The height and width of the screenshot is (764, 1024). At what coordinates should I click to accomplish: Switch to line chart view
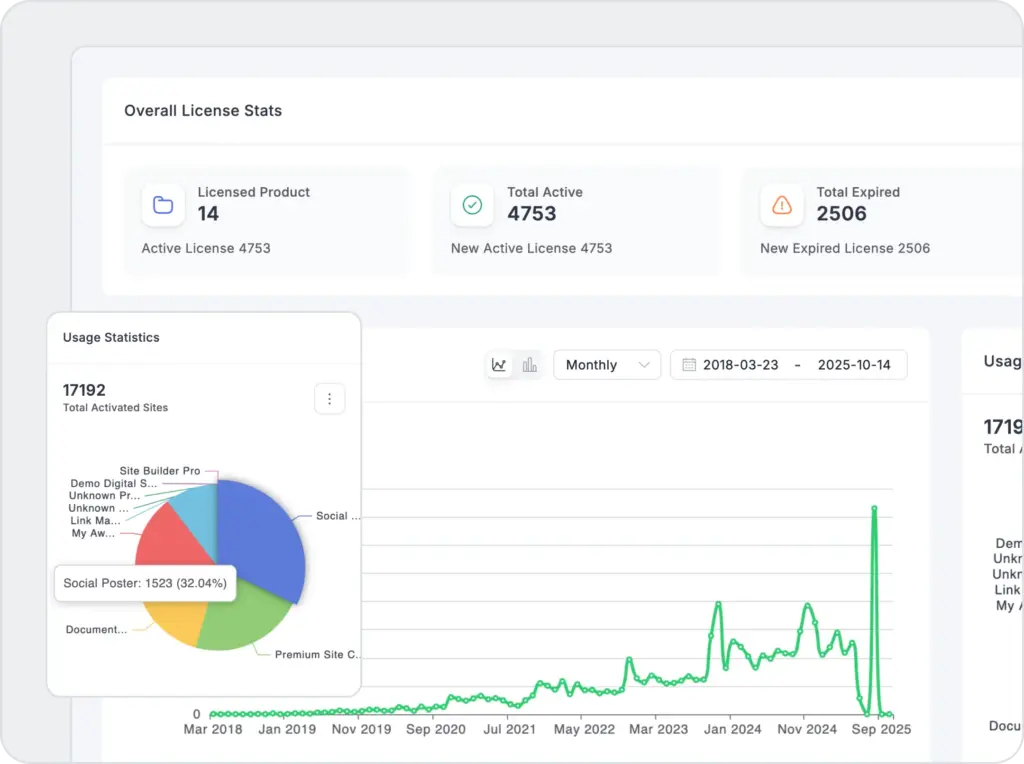(499, 365)
